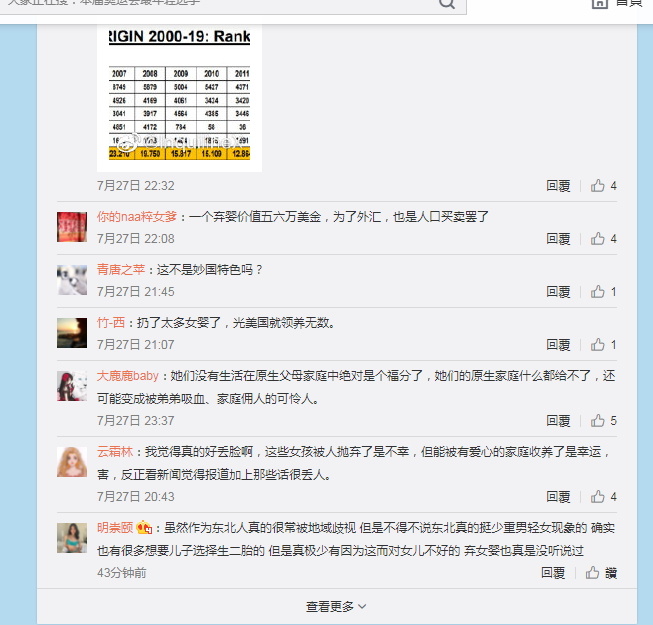Reply to the comment by 青唐之苹
Screen dimensions: 653x625
point(558,291)
